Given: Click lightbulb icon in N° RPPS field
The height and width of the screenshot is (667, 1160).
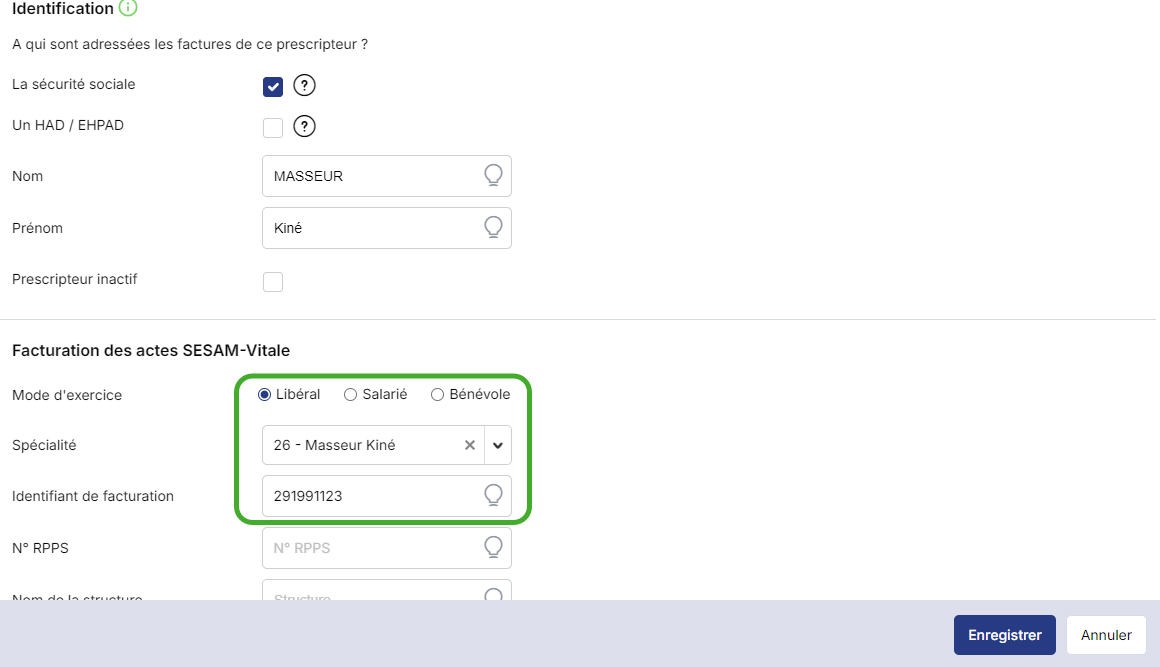Looking at the screenshot, I should (x=493, y=547).
